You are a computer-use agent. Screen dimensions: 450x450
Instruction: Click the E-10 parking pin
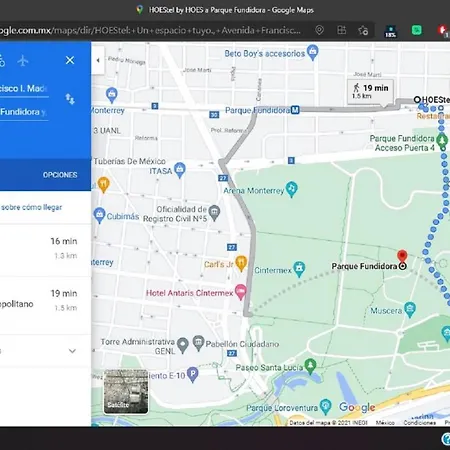[193, 374]
